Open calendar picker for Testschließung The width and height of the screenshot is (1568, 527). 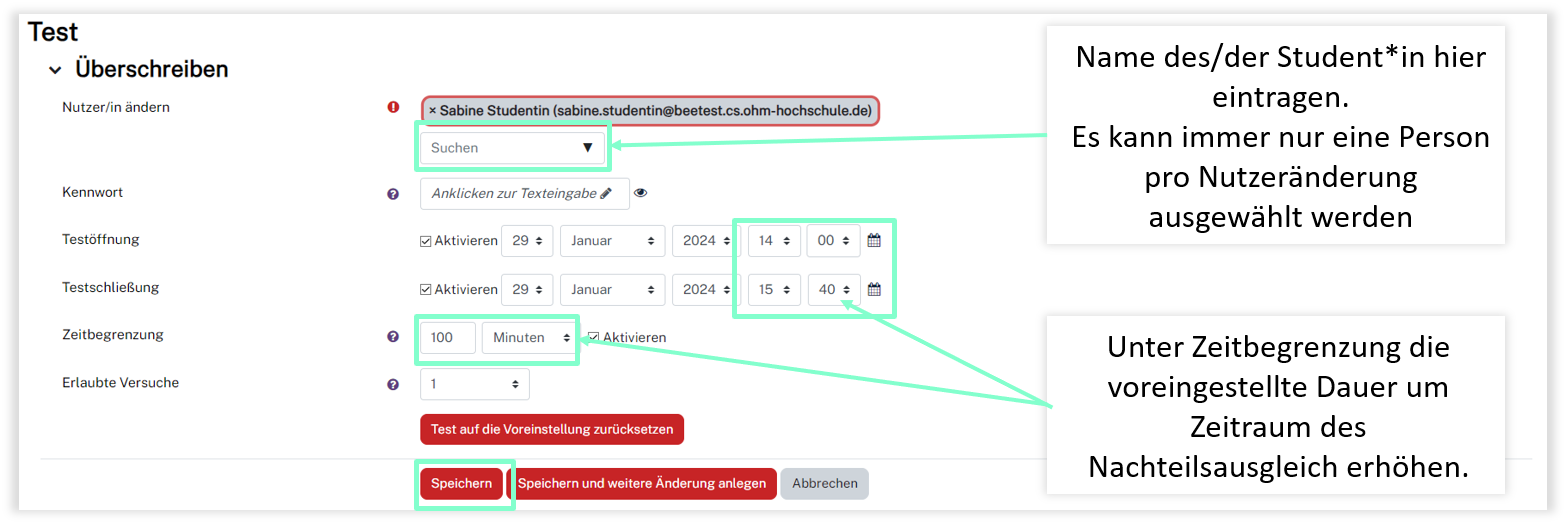click(x=874, y=289)
